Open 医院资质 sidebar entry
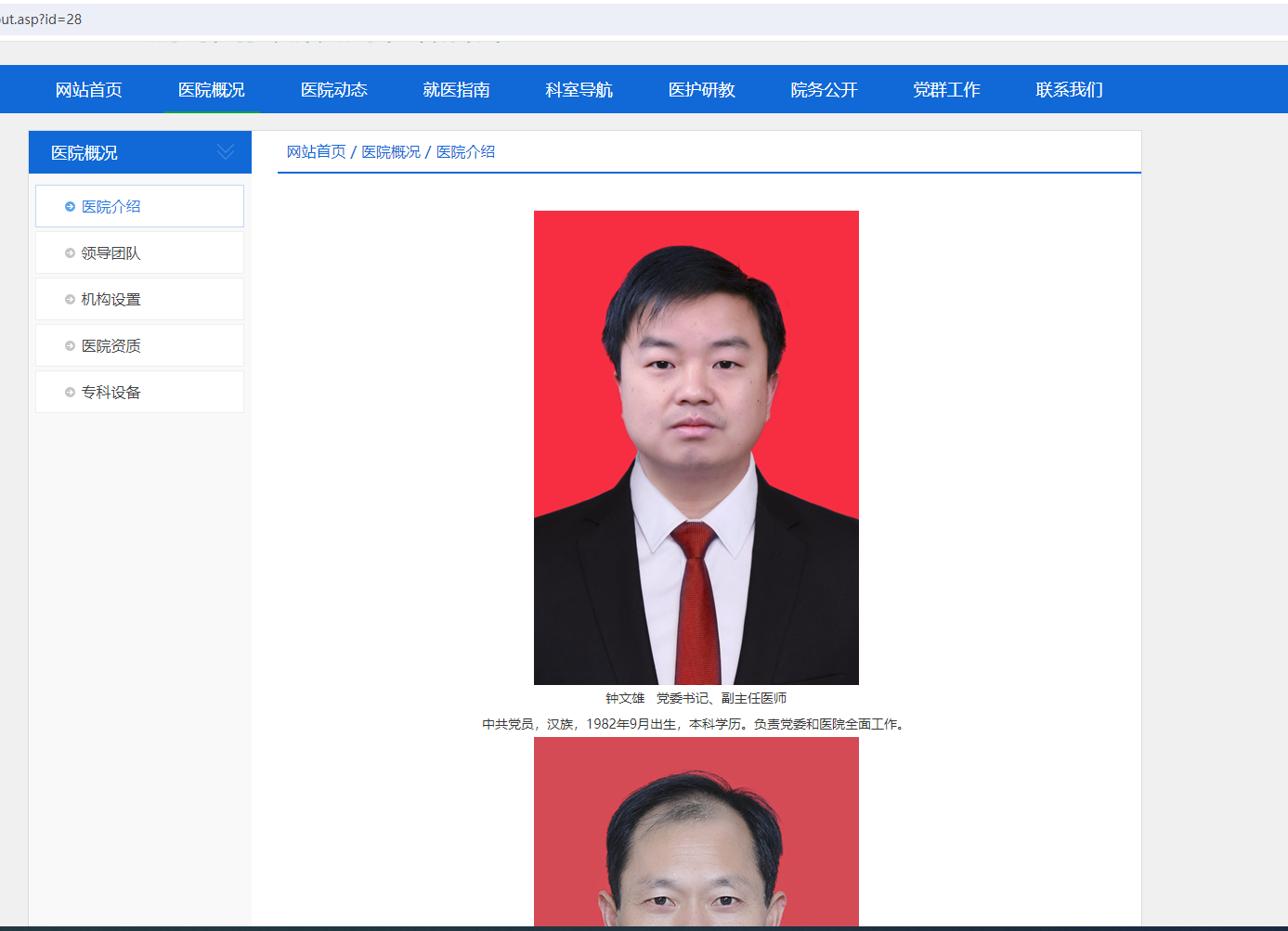The width and height of the screenshot is (1288, 931). click(139, 345)
